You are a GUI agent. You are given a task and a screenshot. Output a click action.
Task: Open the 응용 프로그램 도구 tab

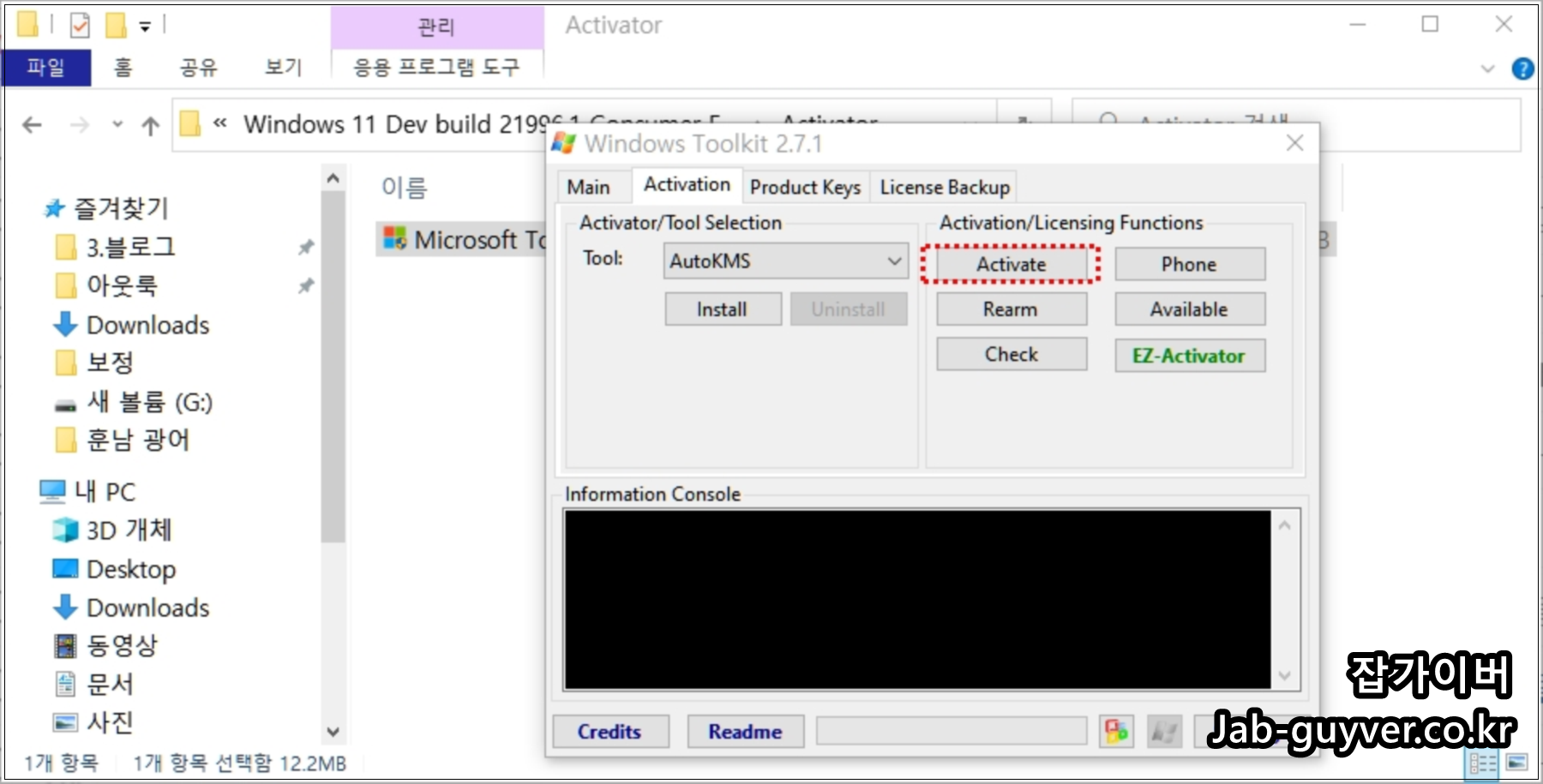(437, 67)
